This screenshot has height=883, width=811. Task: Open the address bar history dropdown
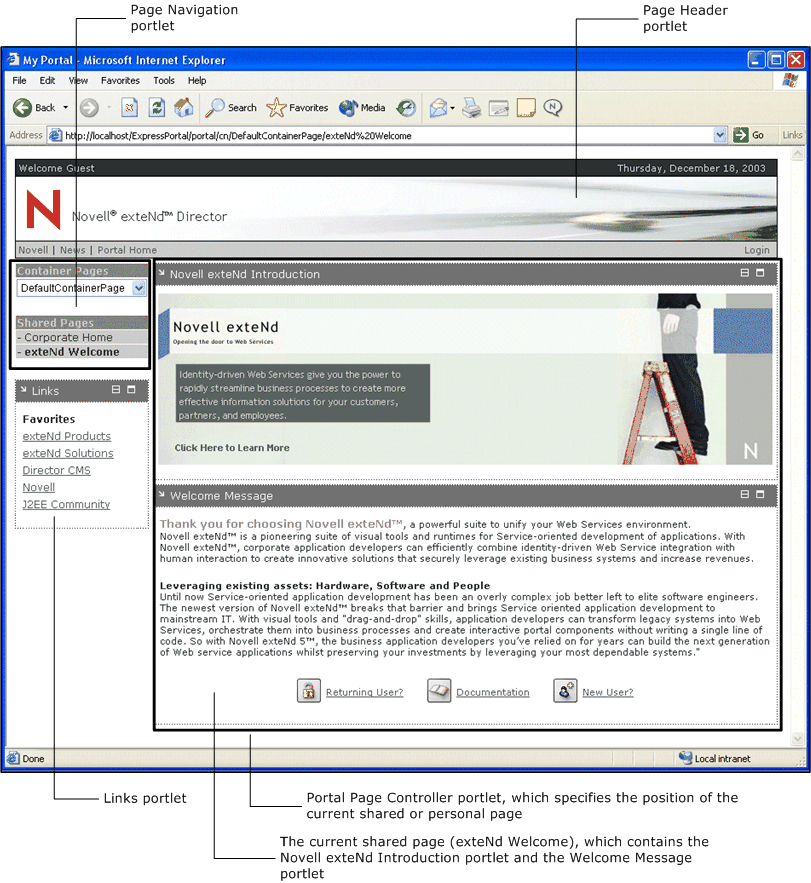720,134
